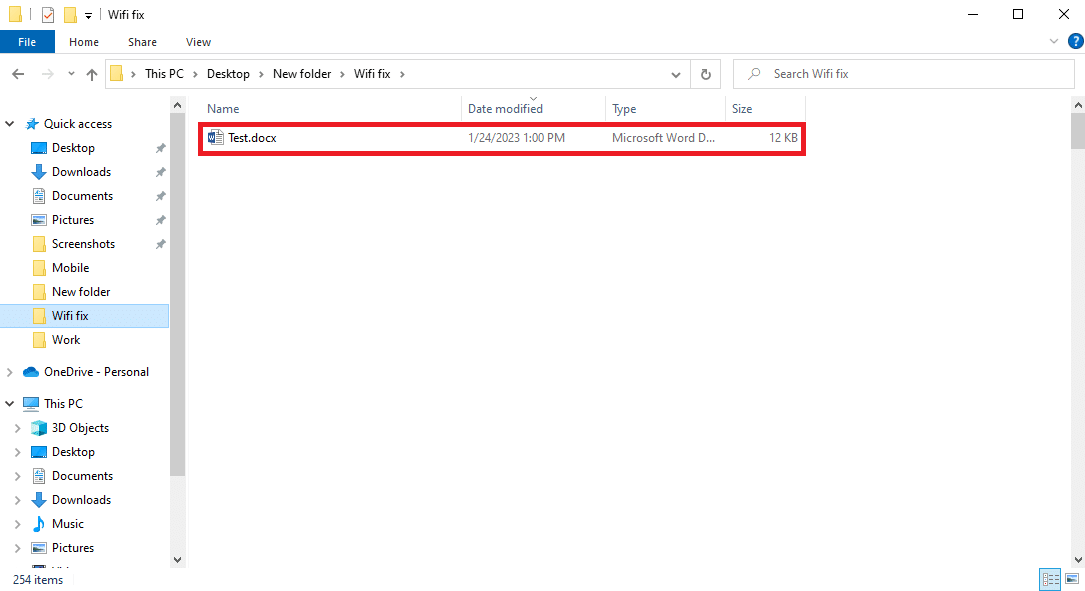Expand Pictures under This PC
The image size is (1085, 591).
coord(18,548)
